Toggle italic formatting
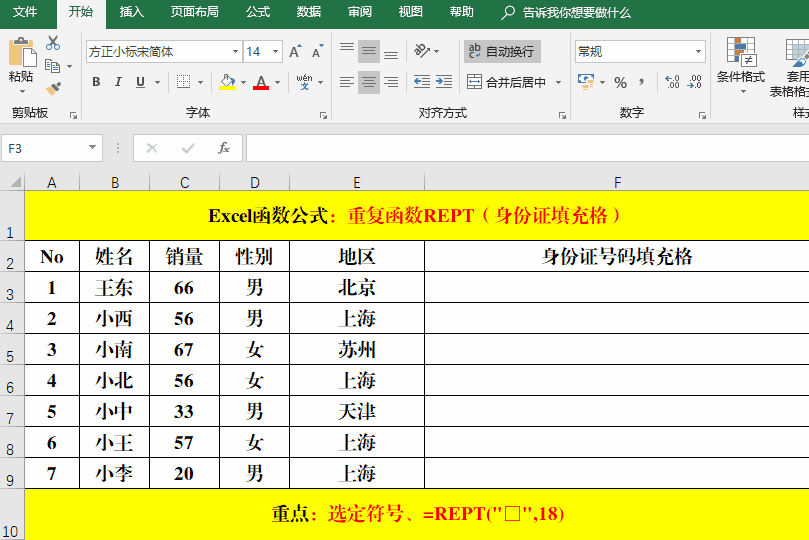Image resolution: width=809 pixels, height=540 pixels. coord(118,81)
